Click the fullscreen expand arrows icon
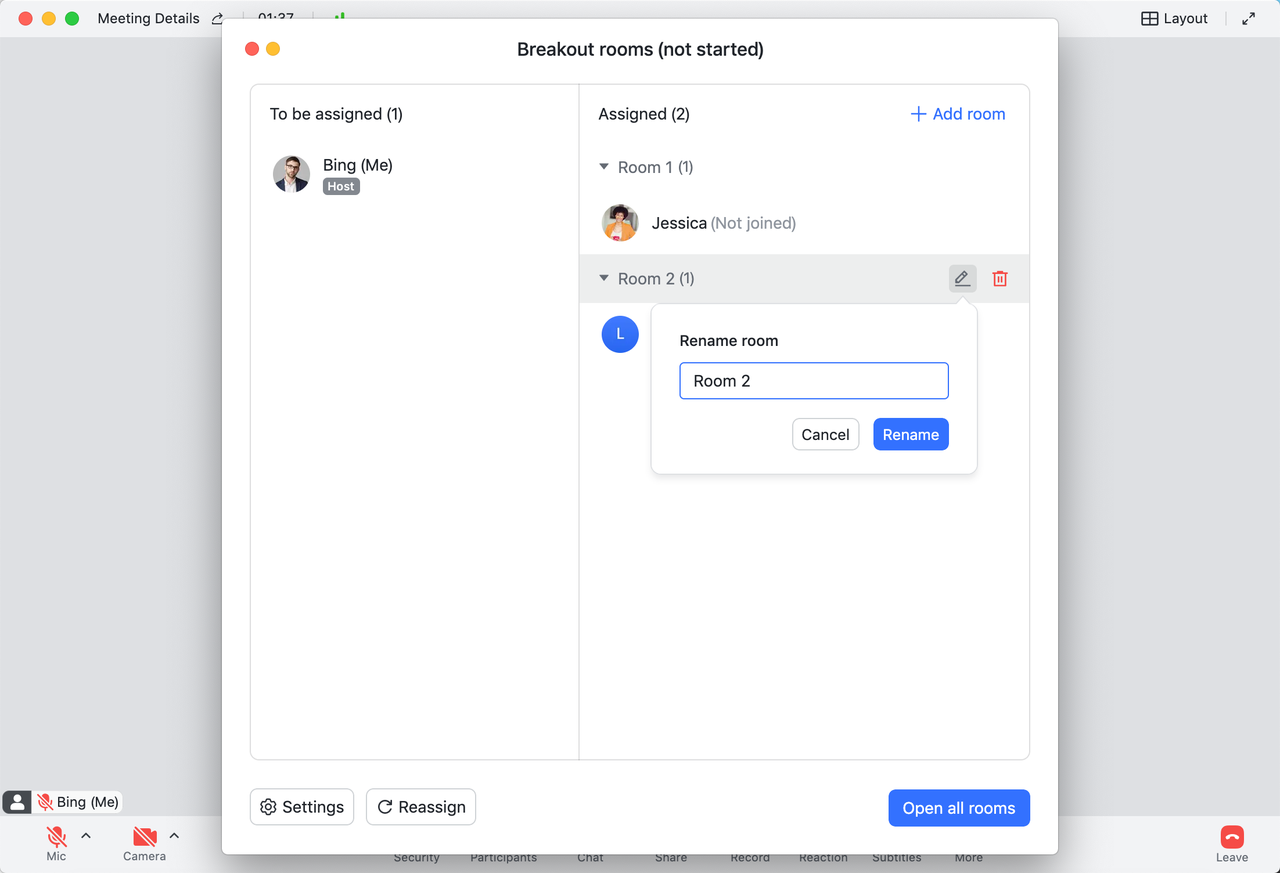The height and width of the screenshot is (873, 1280). (x=1249, y=19)
